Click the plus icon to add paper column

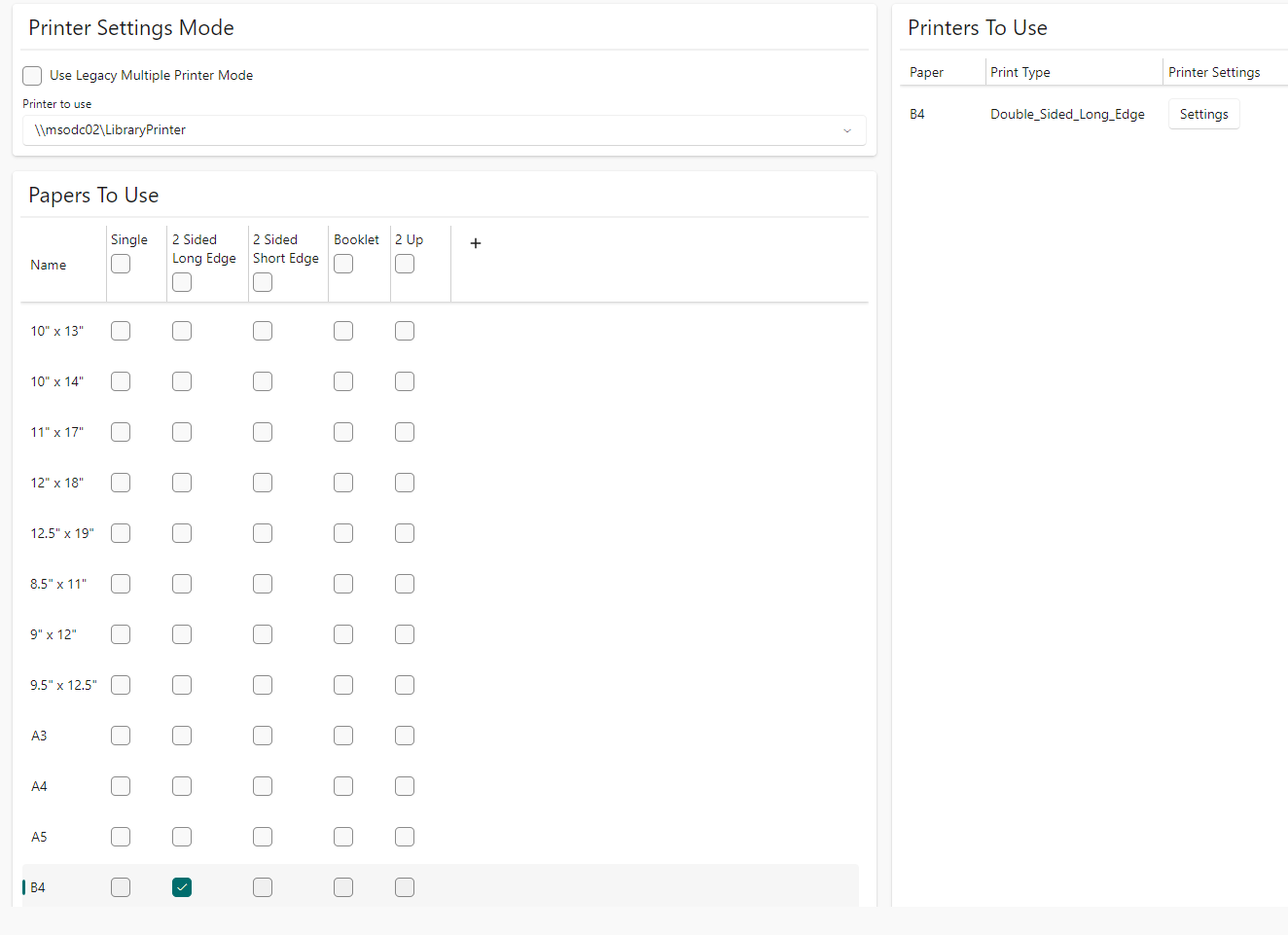pos(476,243)
